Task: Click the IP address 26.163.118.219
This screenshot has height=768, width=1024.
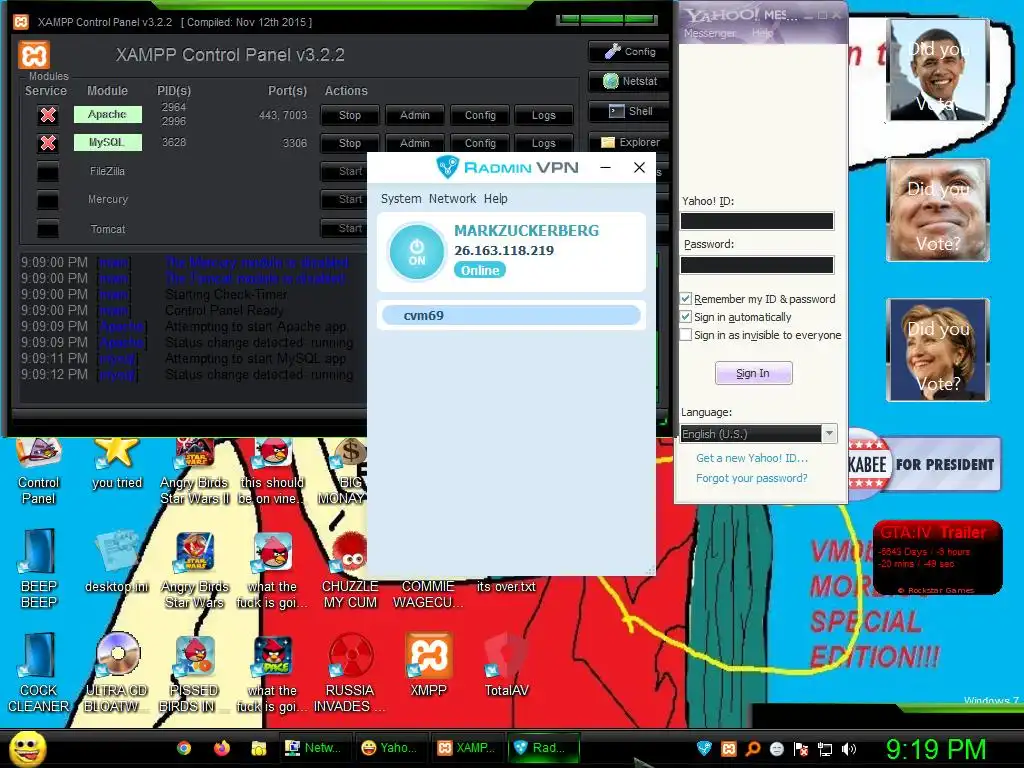Action: click(x=504, y=251)
